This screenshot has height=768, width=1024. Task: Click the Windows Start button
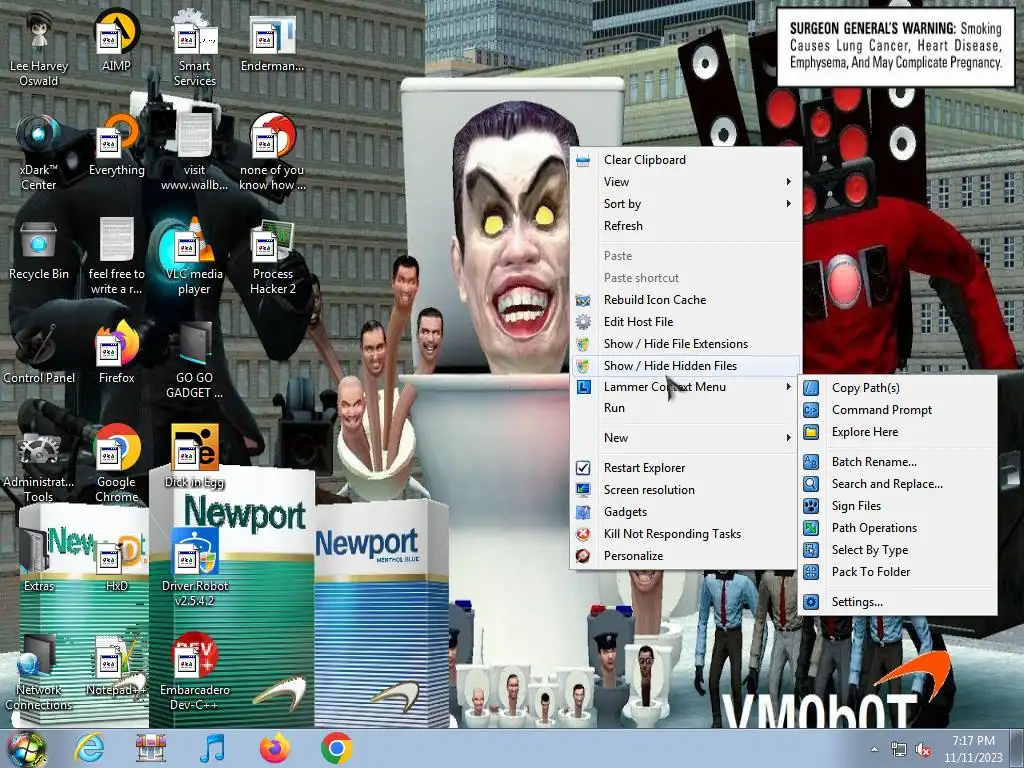[26, 749]
